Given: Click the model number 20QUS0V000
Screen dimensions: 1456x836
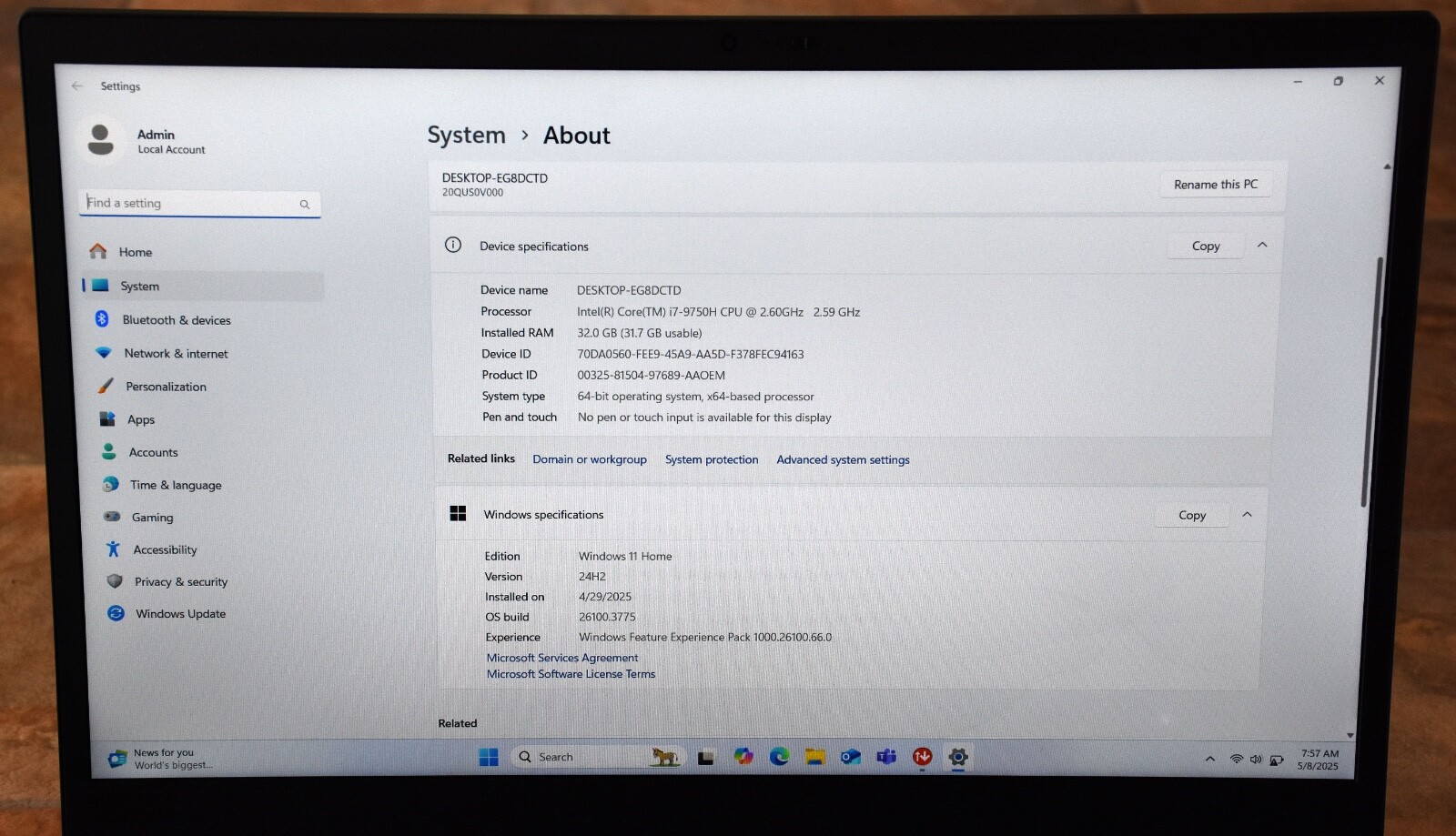Looking at the screenshot, I should pyautogui.click(x=472, y=193).
